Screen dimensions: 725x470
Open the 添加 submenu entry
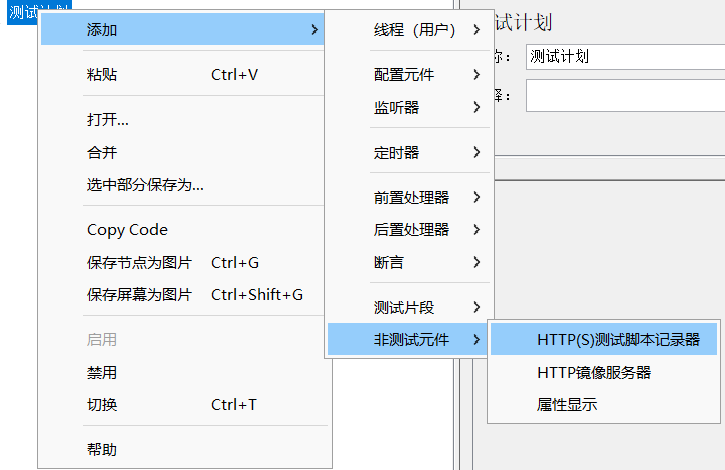tap(182, 30)
